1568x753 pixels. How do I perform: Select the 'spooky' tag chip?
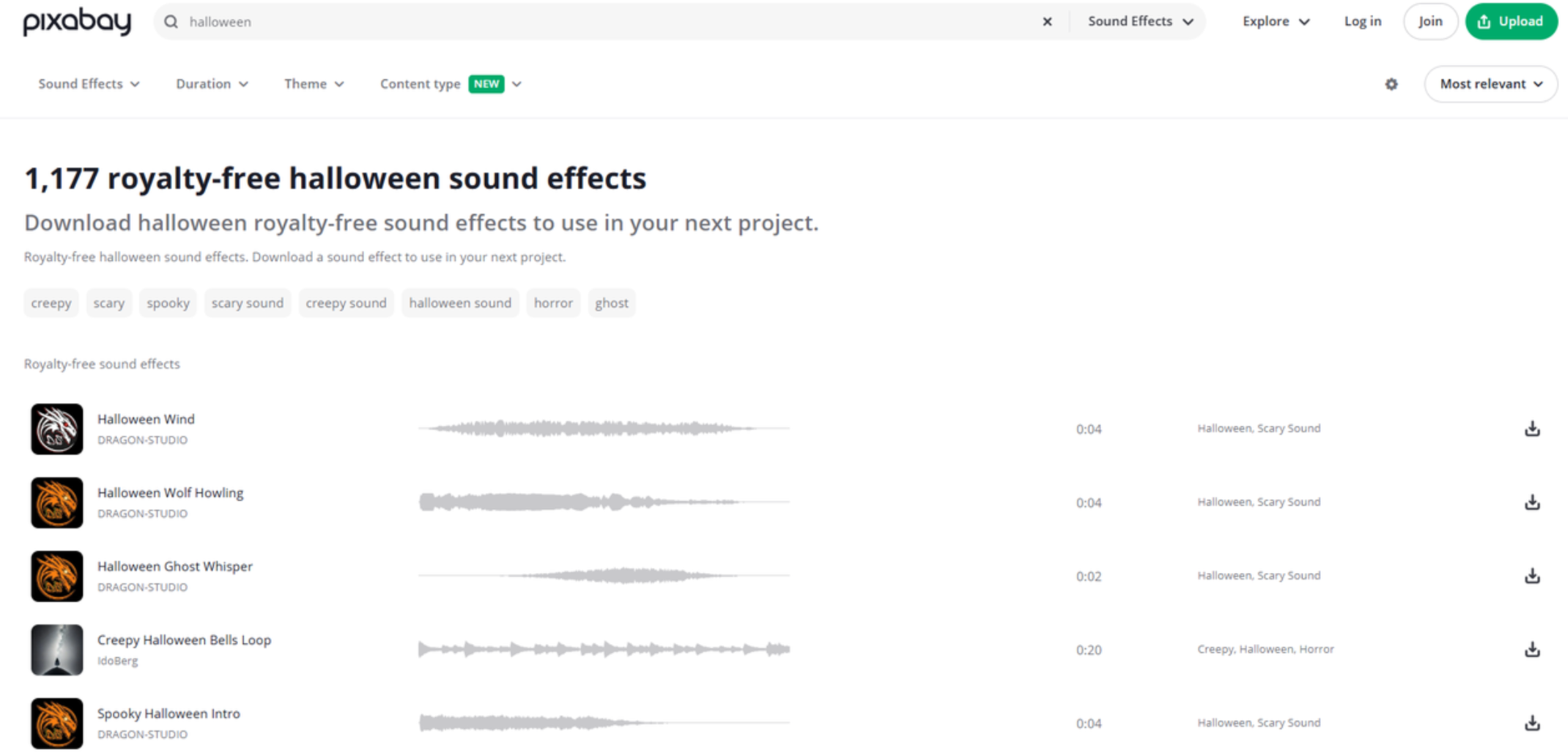click(168, 303)
